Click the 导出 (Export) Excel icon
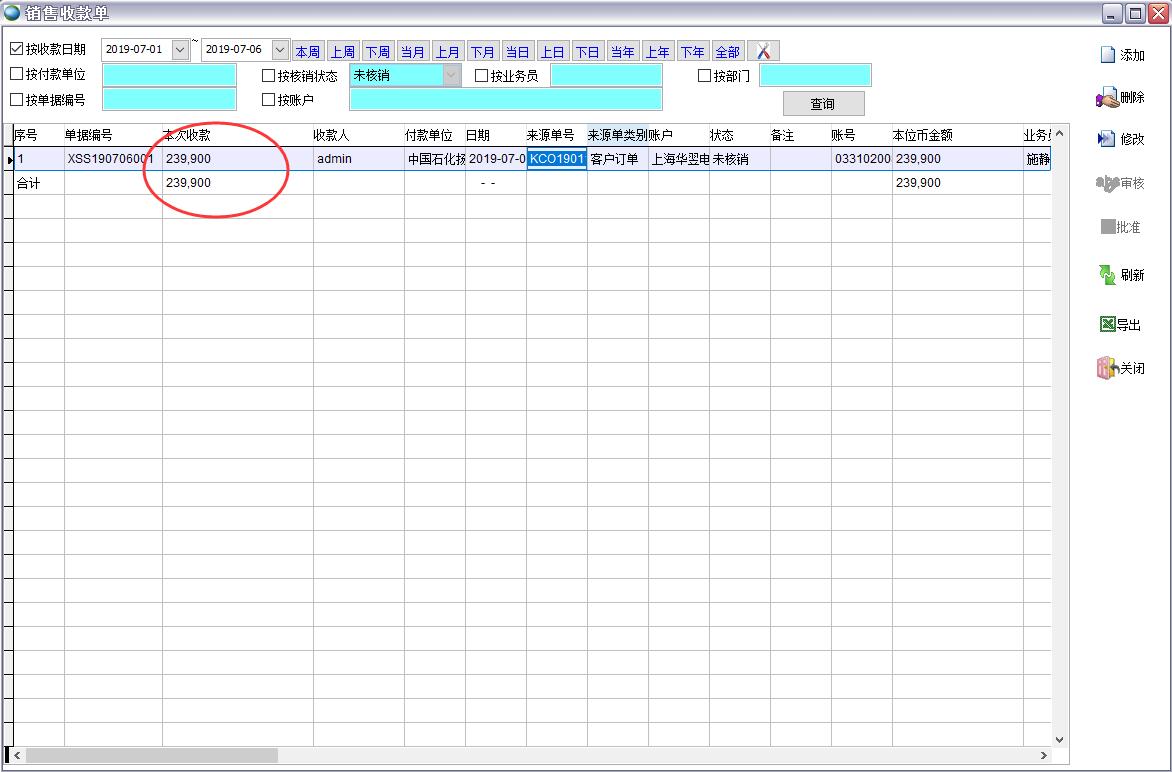Image resolution: width=1172 pixels, height=772 pixels. 1107,324
